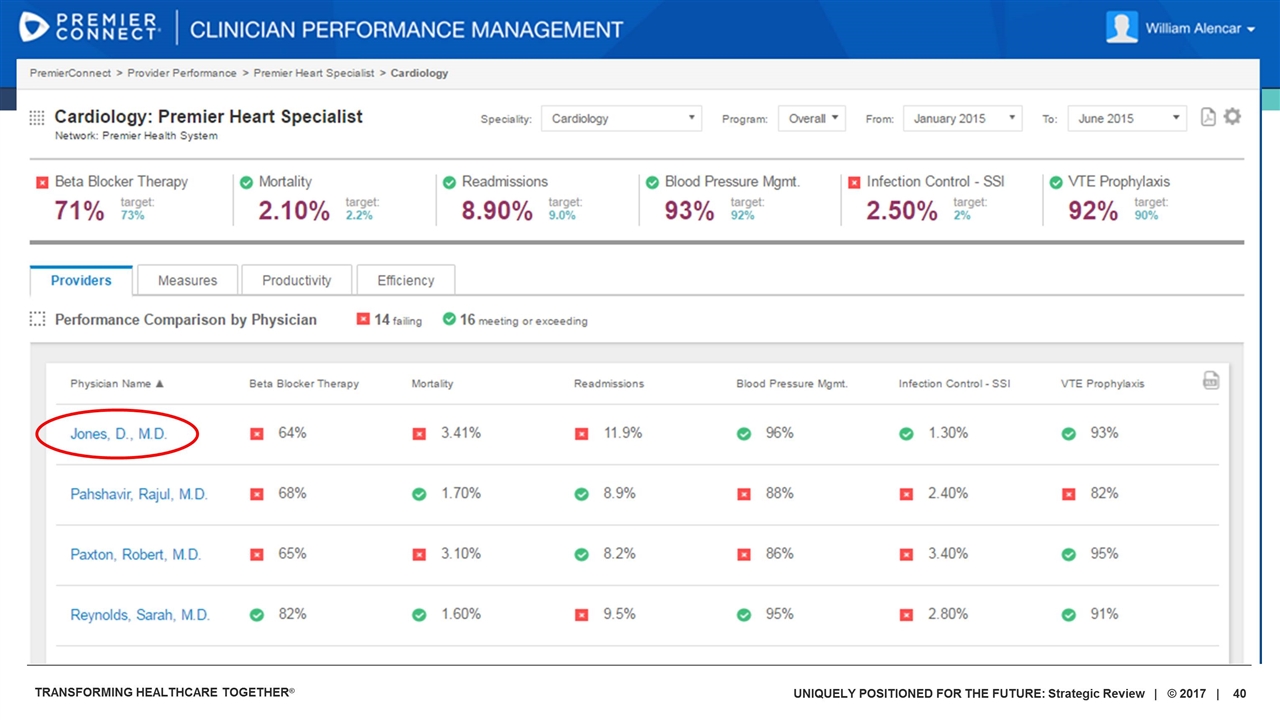The width and height of the screenshot is (1280, 720).
Task: Click the red 14 failing indicator icon
Action: 363,320
